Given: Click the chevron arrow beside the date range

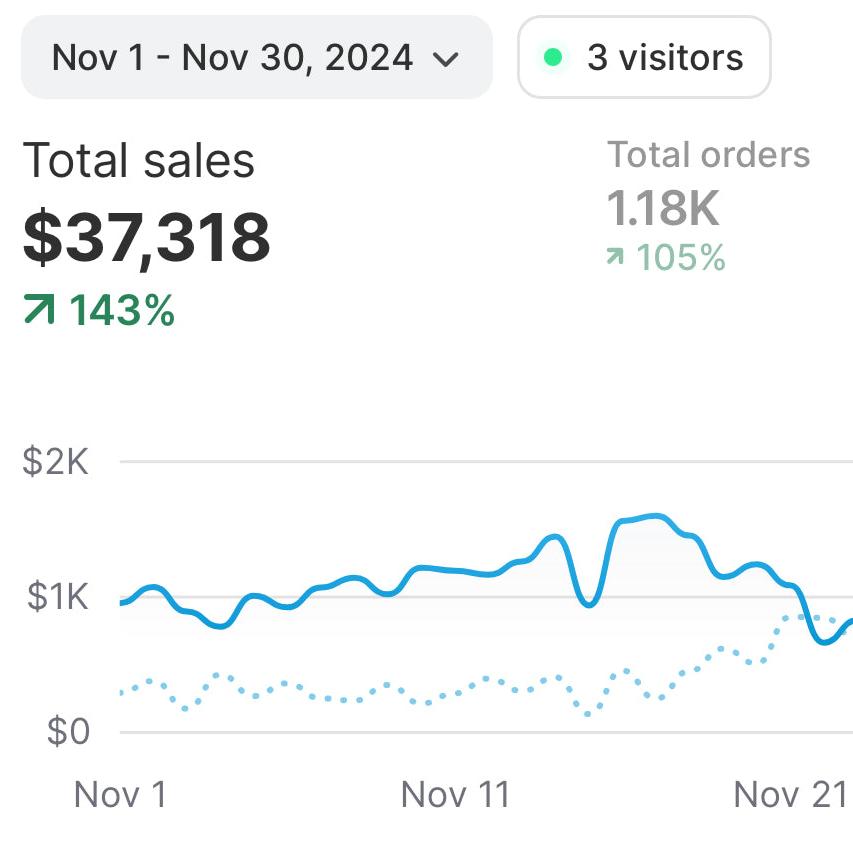Looking at the screenshot, I should pos(446,59).
